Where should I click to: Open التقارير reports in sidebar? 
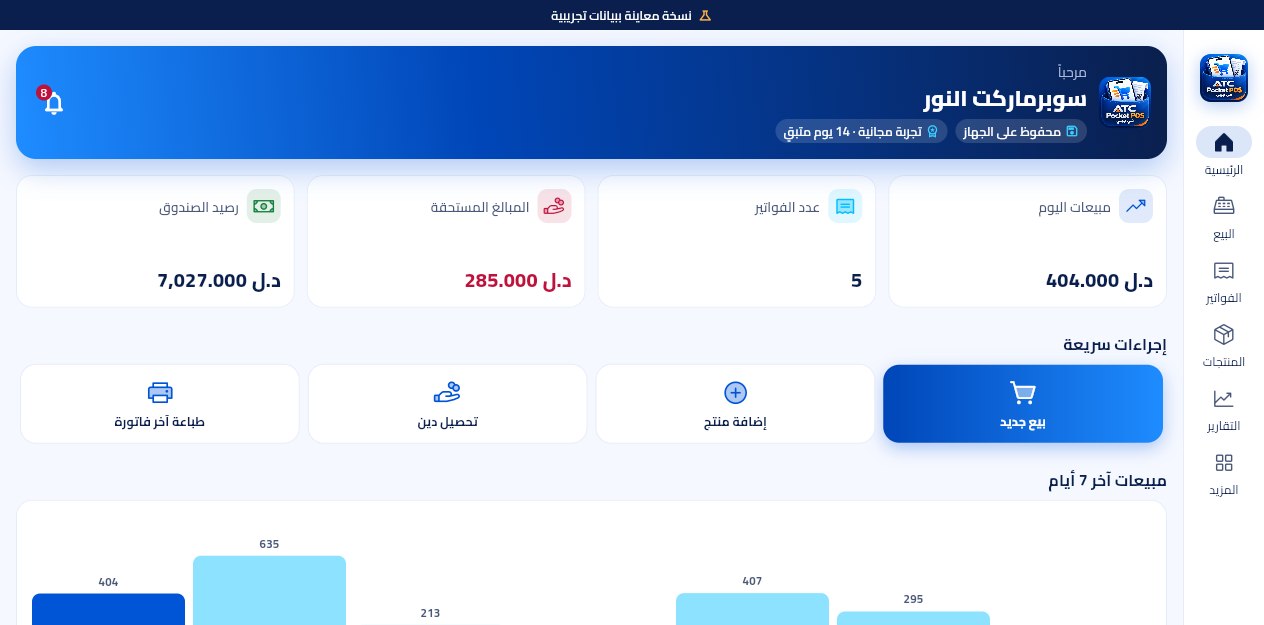[x=1224, y=408]
